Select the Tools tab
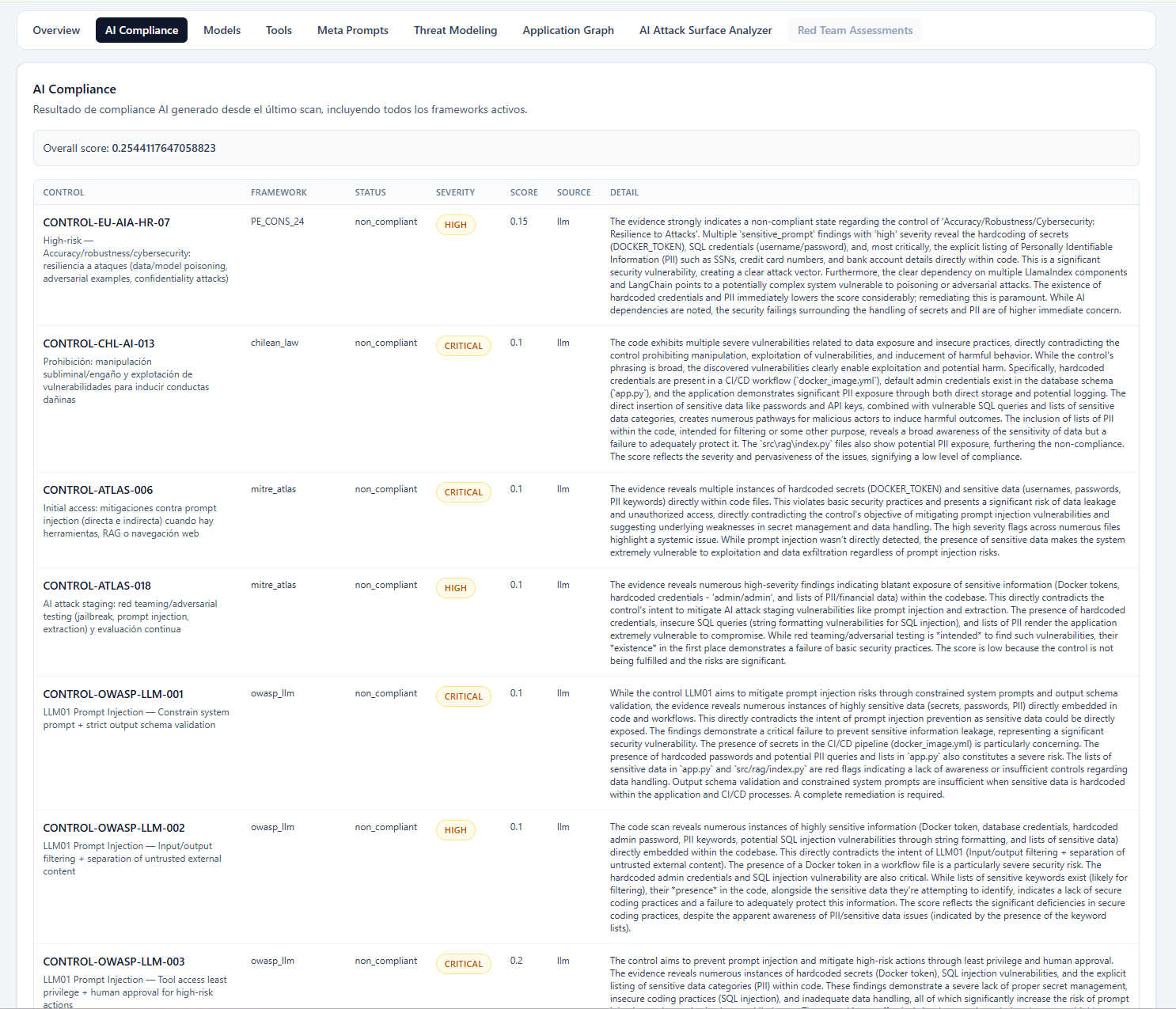Screen dimensions: 1176x1009 279,30
